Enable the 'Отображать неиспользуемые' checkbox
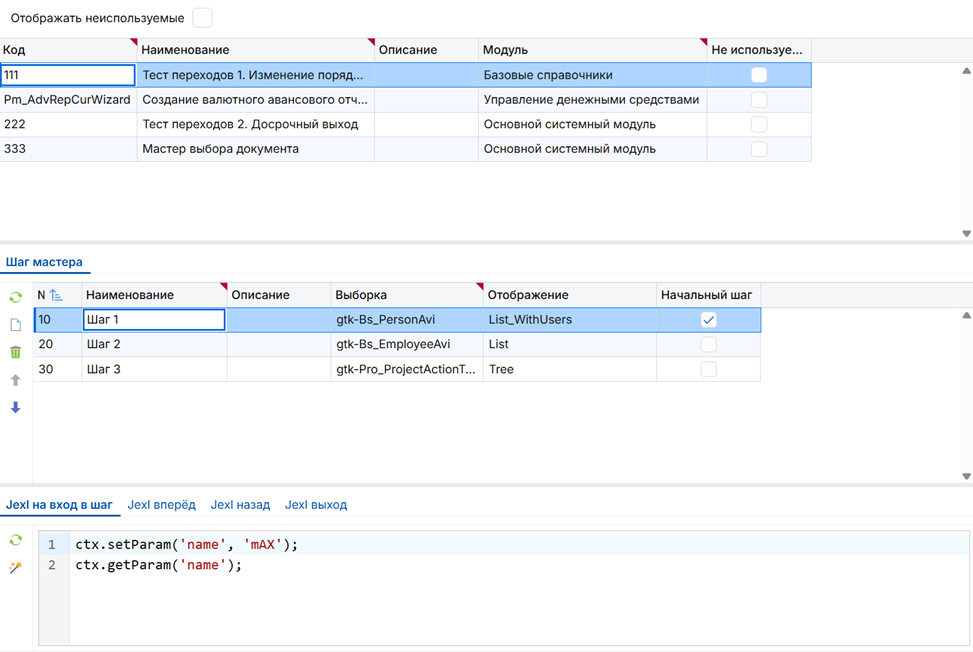The image size is (973, 652). [202, 18]
